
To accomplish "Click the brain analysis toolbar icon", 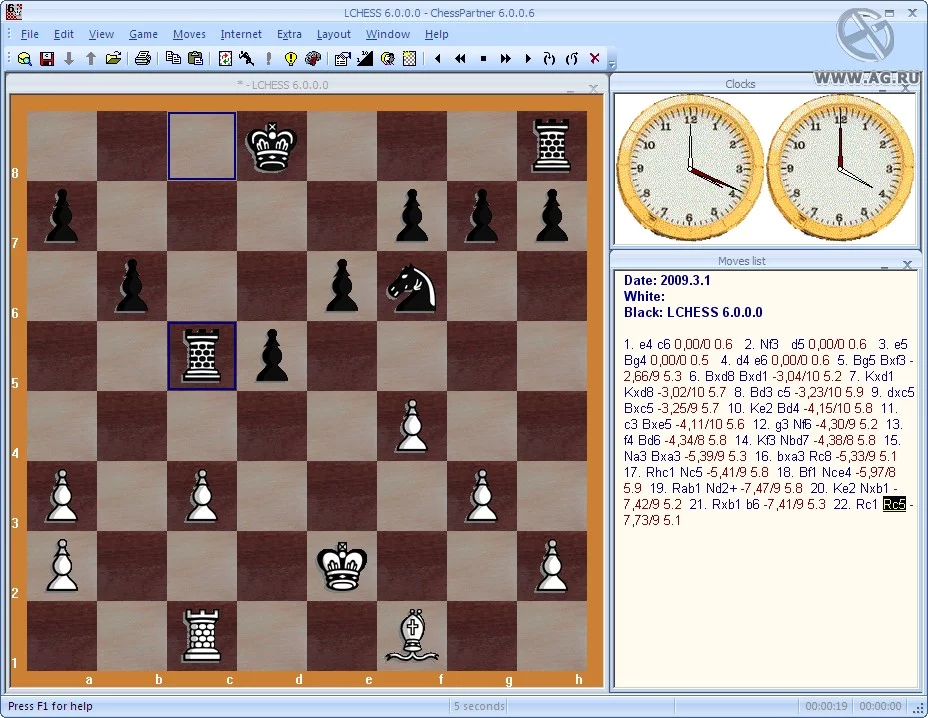I will pyautogui.click(x=312, y=59).
